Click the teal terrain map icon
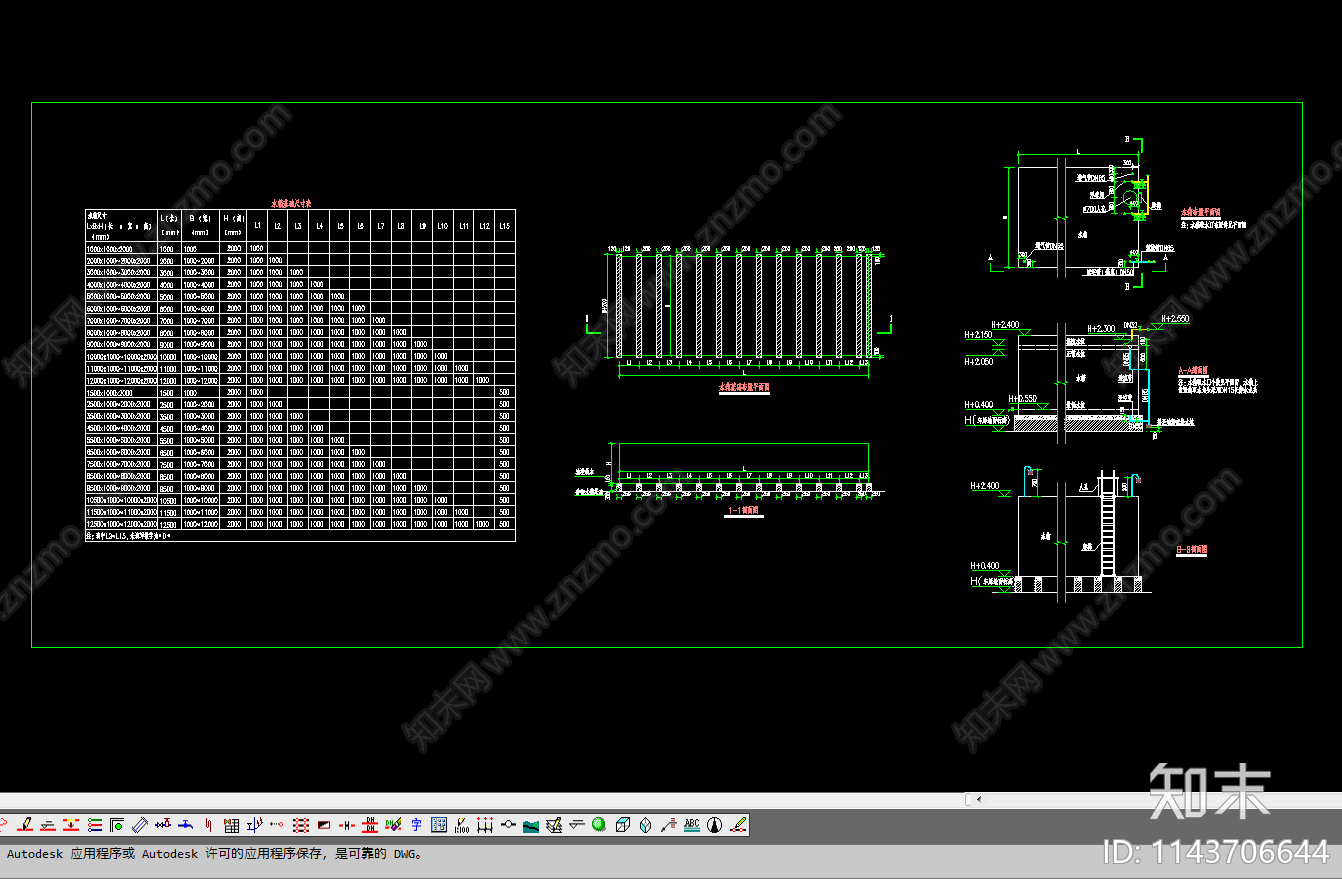This screenshot has height=891, width=1342. pyautogui.click(x=530, y=825)
